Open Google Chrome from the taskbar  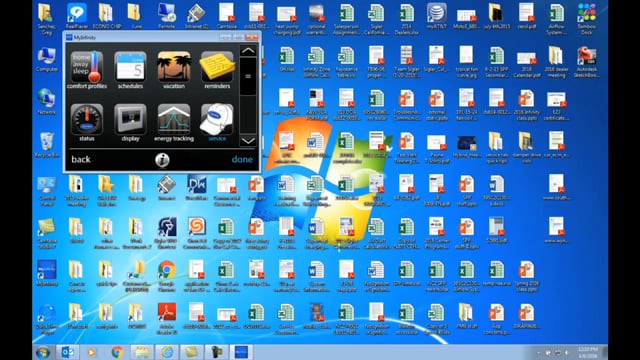pyautogui.click(x=118, y=352)
